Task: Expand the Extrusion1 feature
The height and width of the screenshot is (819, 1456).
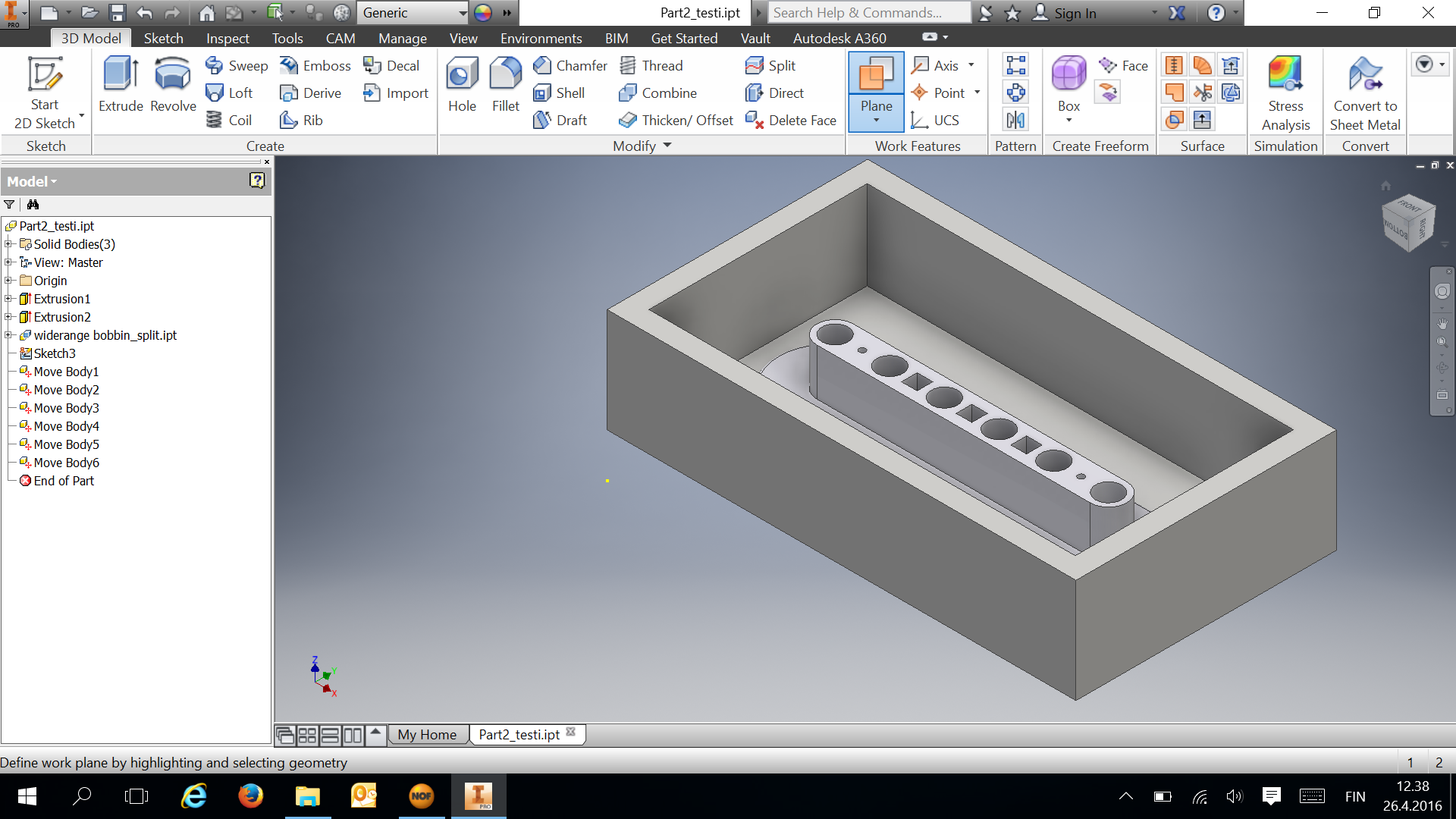Action: click(x=8, y=299)
